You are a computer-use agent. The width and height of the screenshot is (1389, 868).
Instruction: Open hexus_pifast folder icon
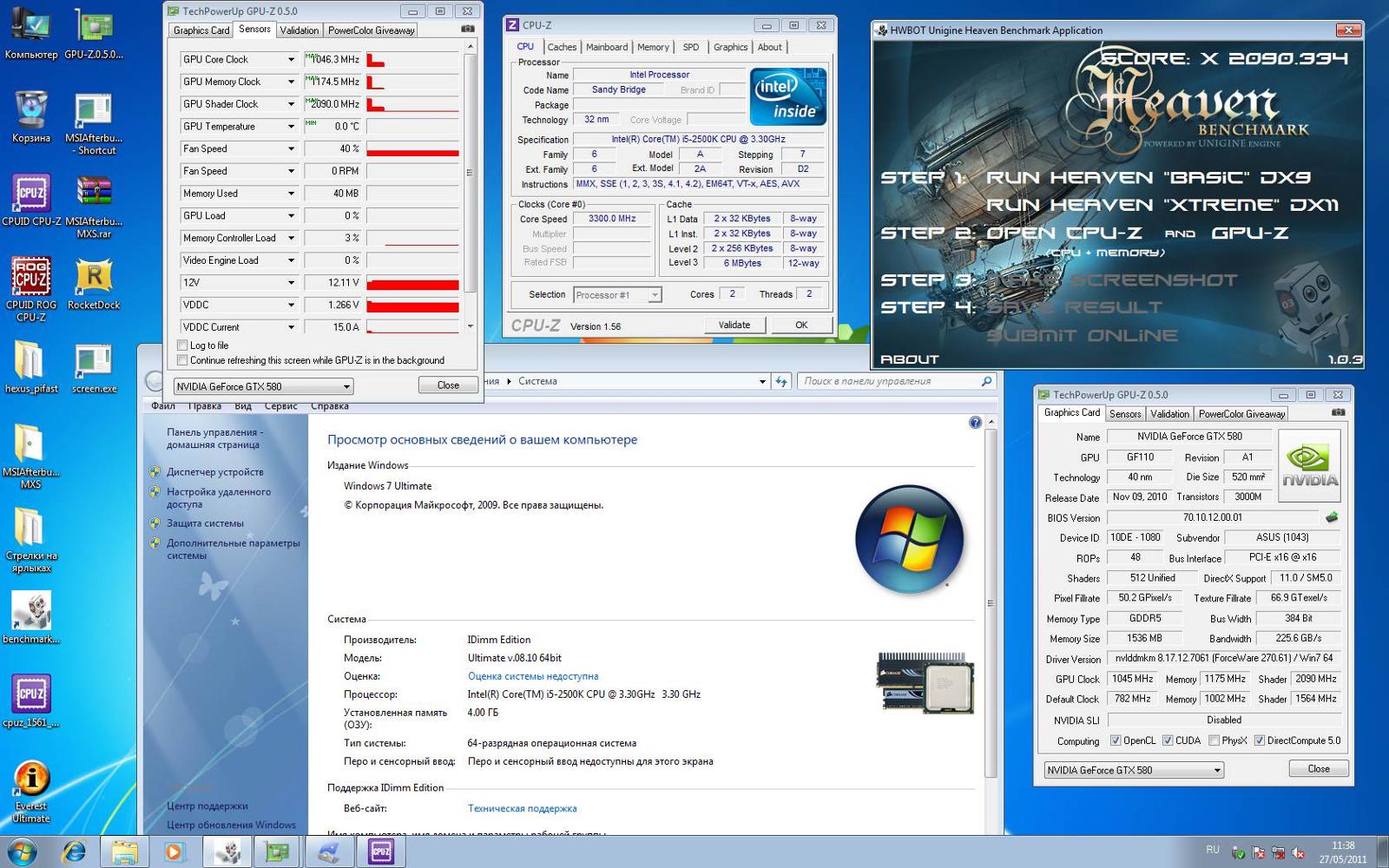click(x=31, y=366)
